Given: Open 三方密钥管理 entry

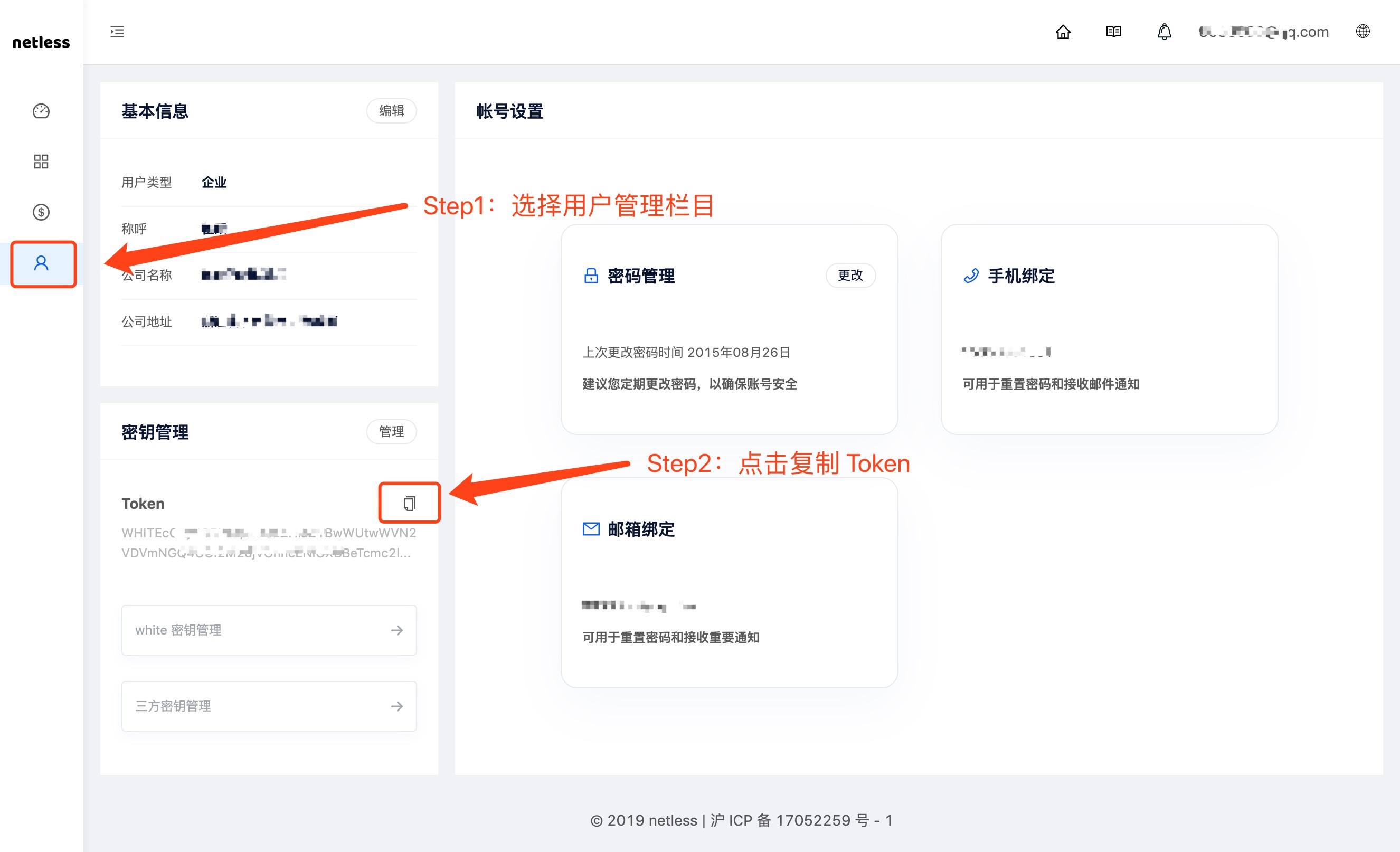Looking at the screenshot, I should click(x=269, y=706).
